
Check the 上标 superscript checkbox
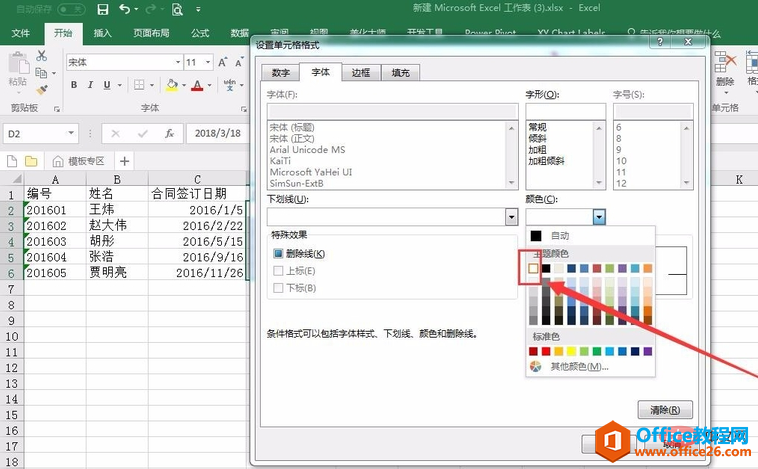coord(278,271)
